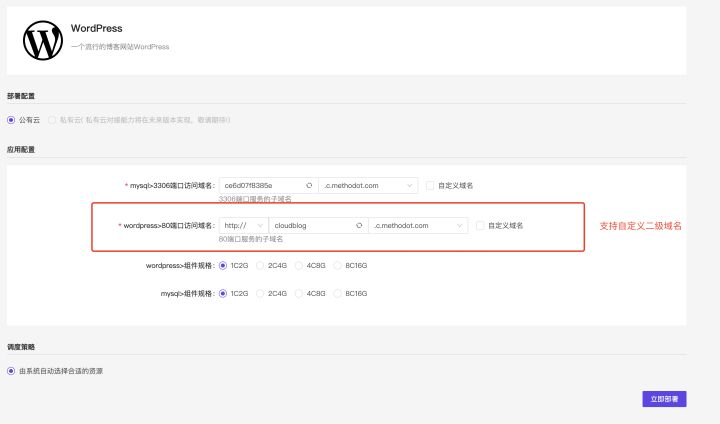Click the 应用配置 section heading
The height and width of the screenshot is (424, 720).
coord(21,150)
